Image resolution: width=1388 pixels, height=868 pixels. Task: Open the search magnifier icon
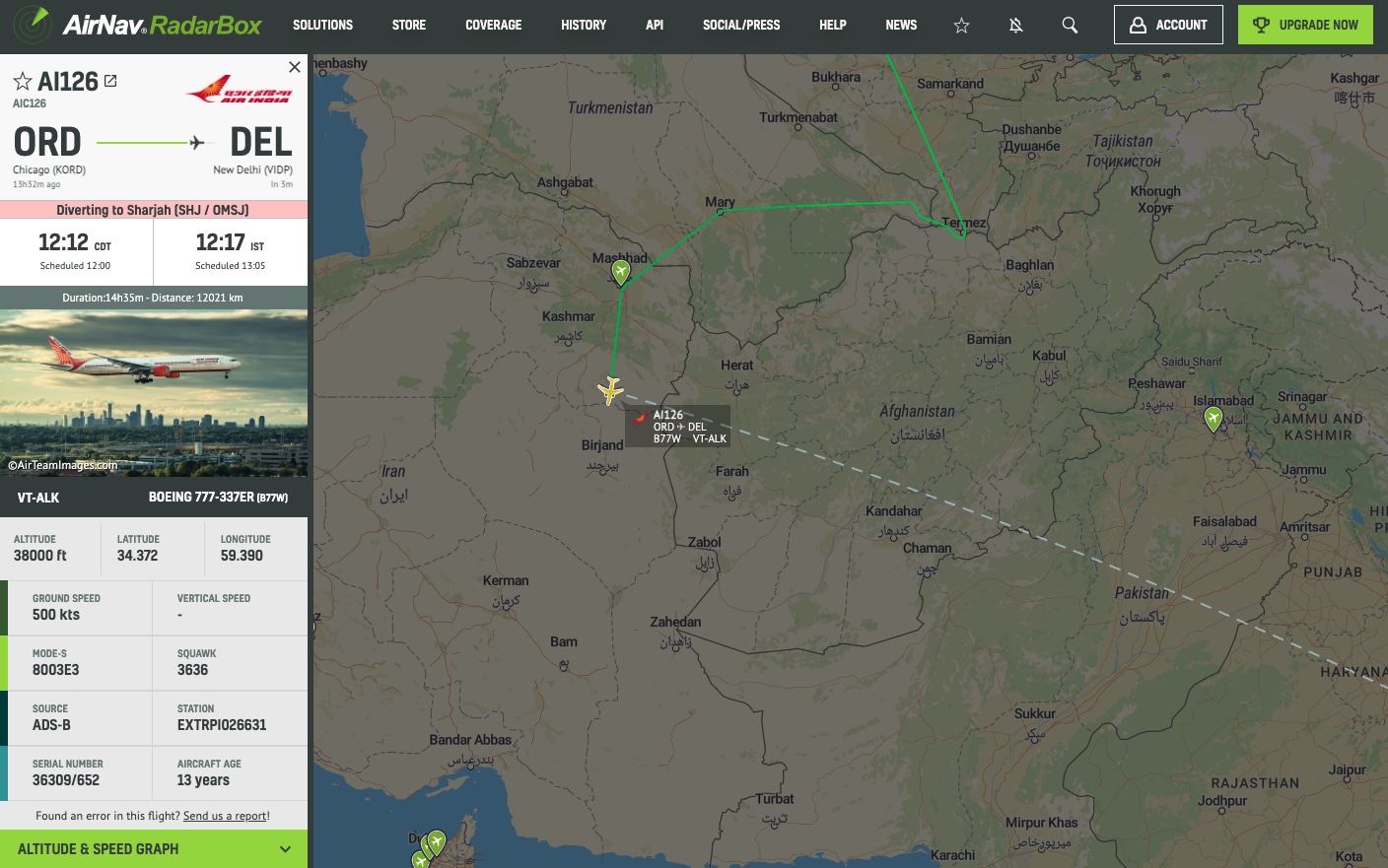(1070, 26)
